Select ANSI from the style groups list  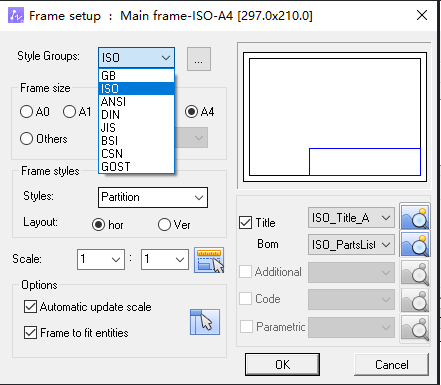point(136,102)
